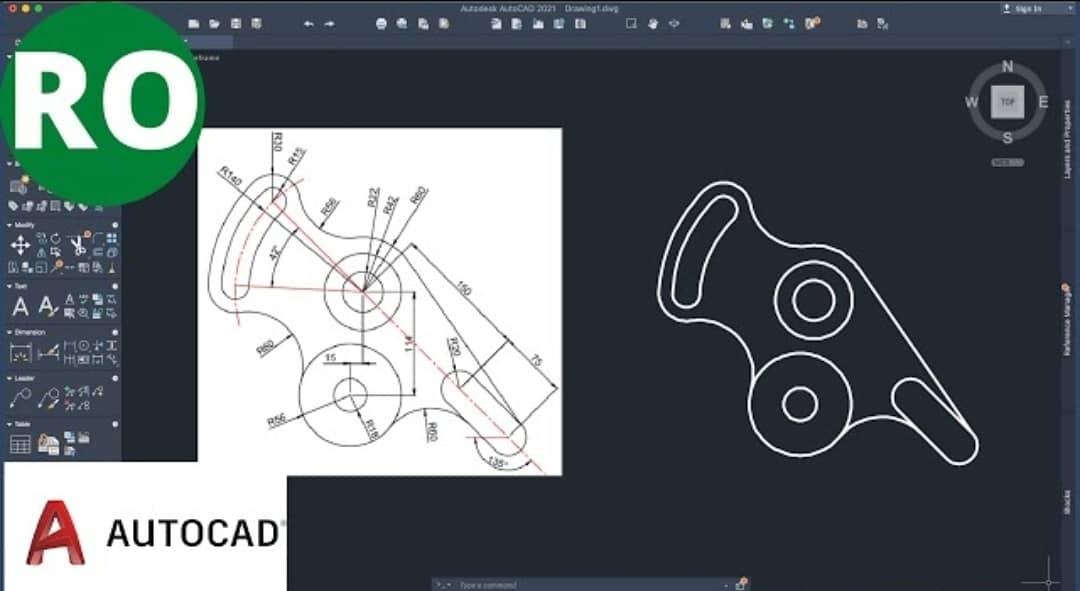The height and width of the screenshot is (591, 1080).
Task: Select the Move tool in the Modify panel
Action: [19, 245]
